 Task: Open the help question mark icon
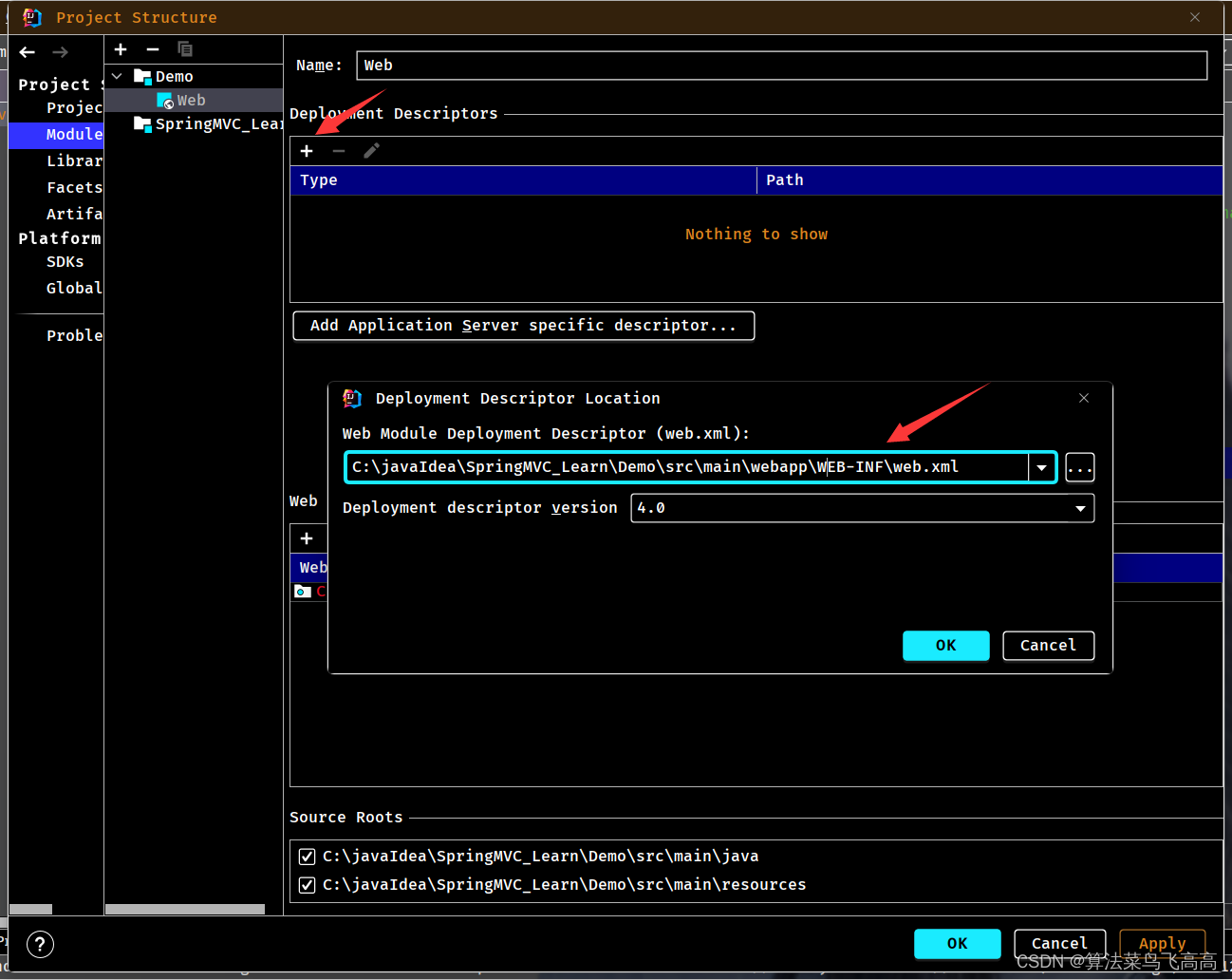point(40,944)
